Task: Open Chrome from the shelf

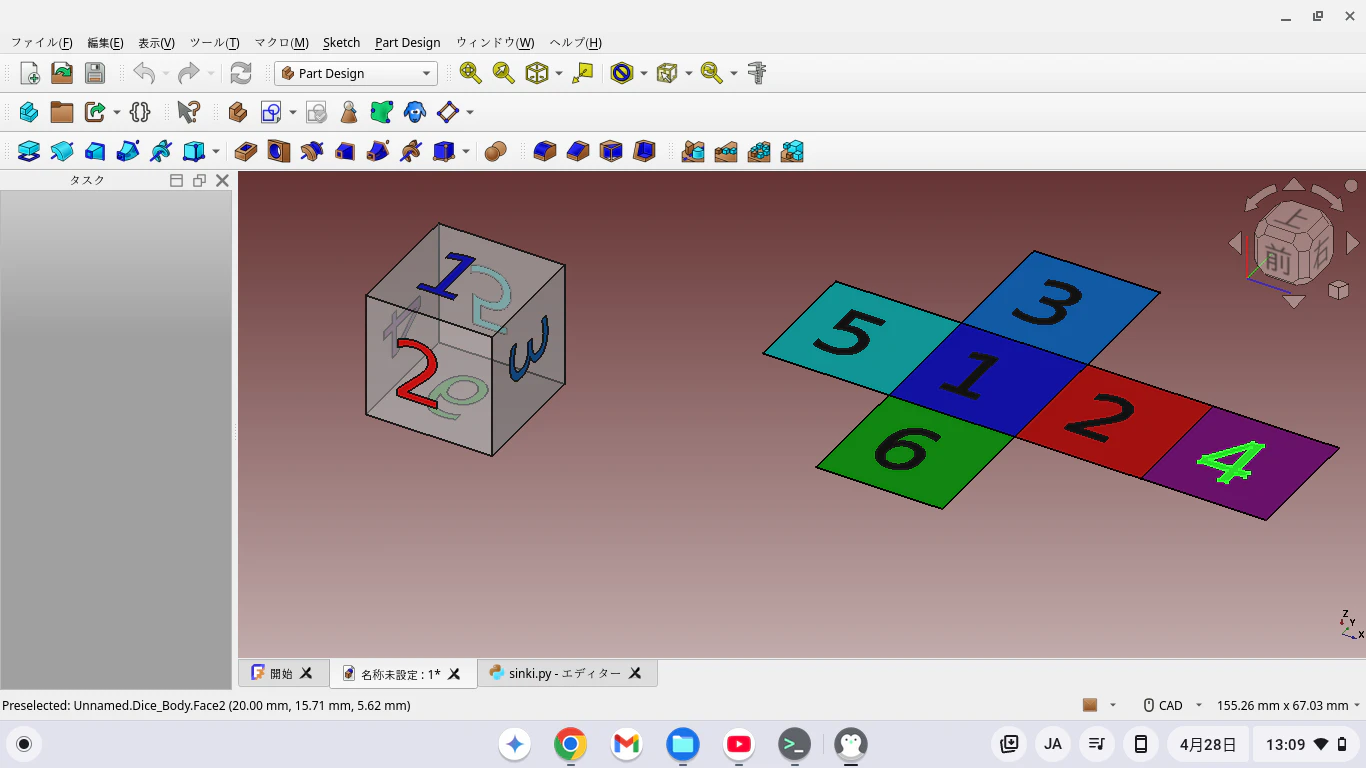Action: pyautogui.click(x=570, y=744)
